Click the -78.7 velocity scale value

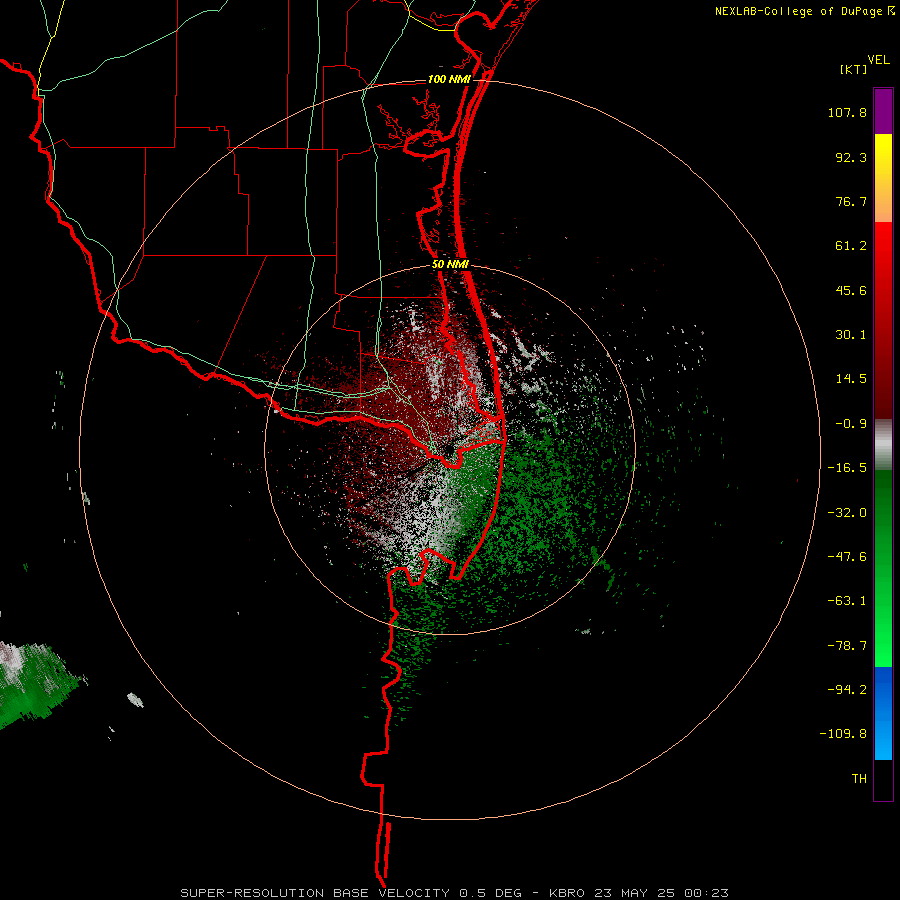(x=847, y=646)
